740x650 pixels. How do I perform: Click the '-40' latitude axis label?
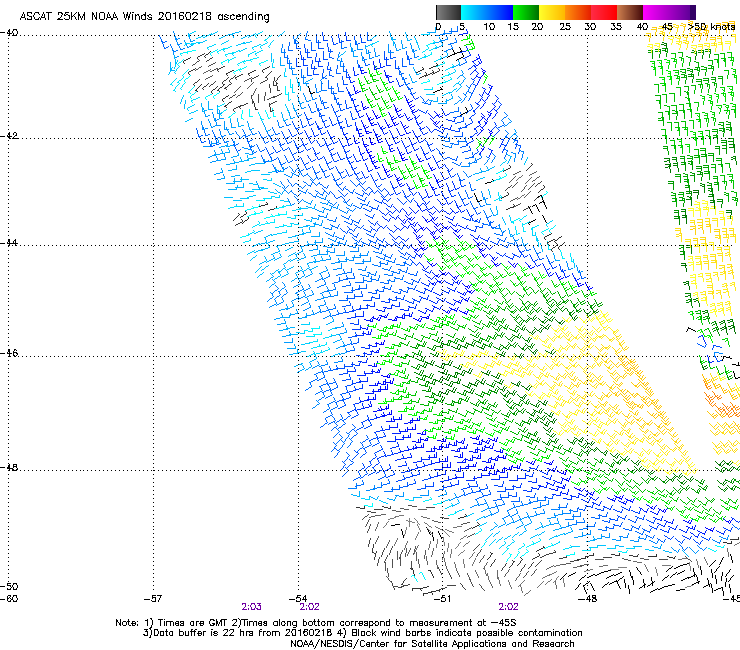pos(9,33)
